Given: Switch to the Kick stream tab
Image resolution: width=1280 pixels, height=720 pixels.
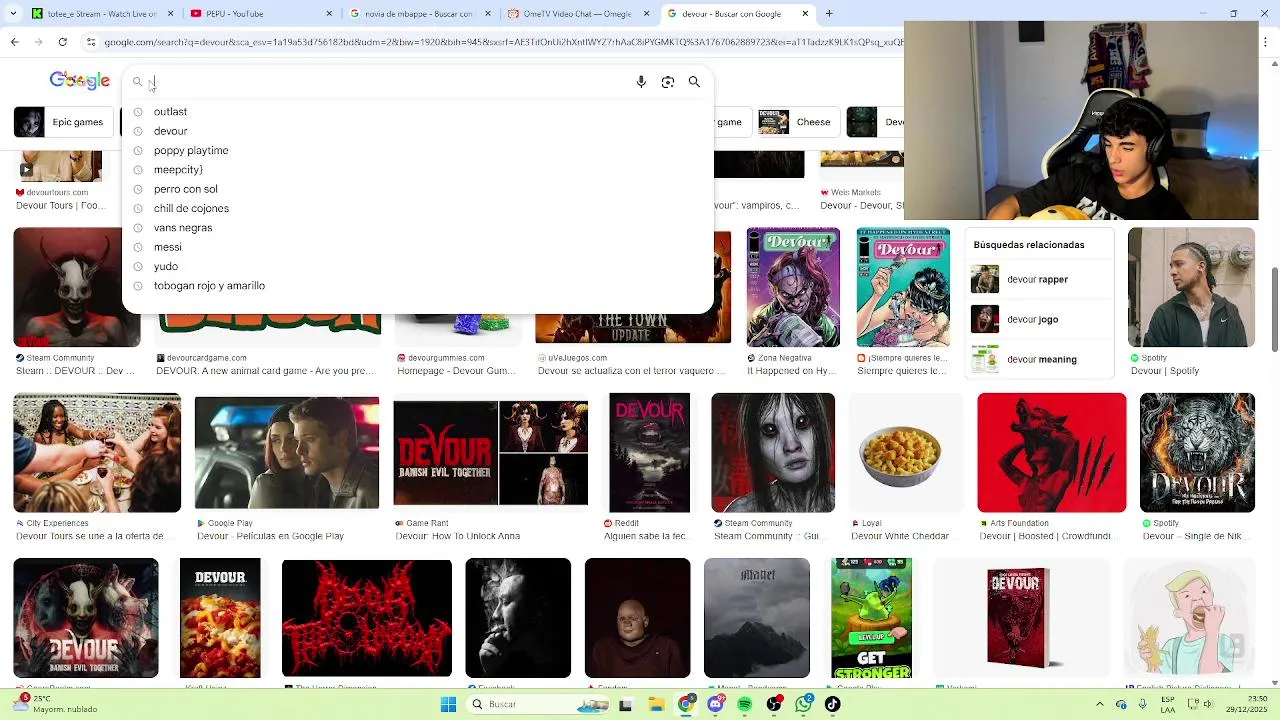Looking at the screenshot, I should point(103,14).
